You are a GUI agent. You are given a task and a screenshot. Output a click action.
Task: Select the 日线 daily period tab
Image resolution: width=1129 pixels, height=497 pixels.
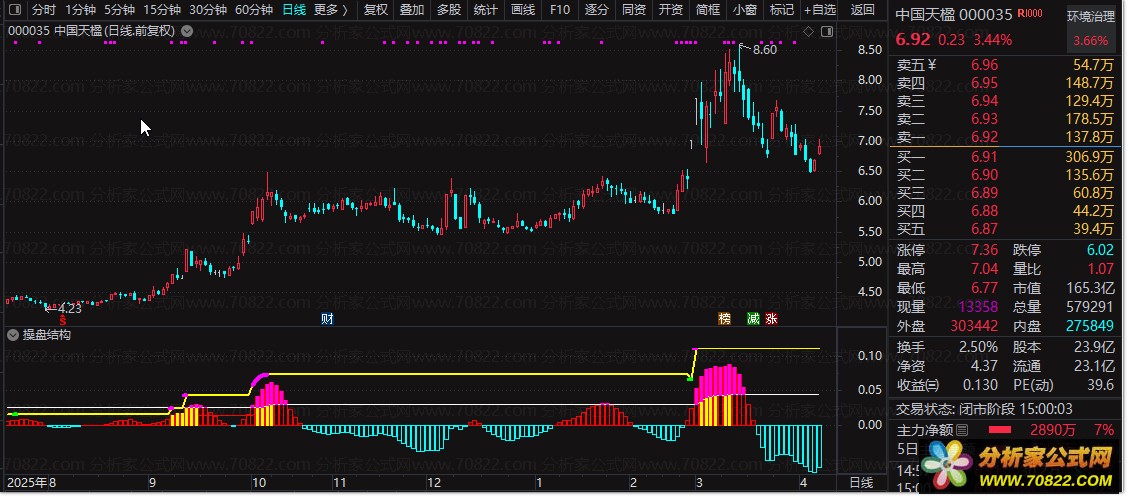[294, 10]
